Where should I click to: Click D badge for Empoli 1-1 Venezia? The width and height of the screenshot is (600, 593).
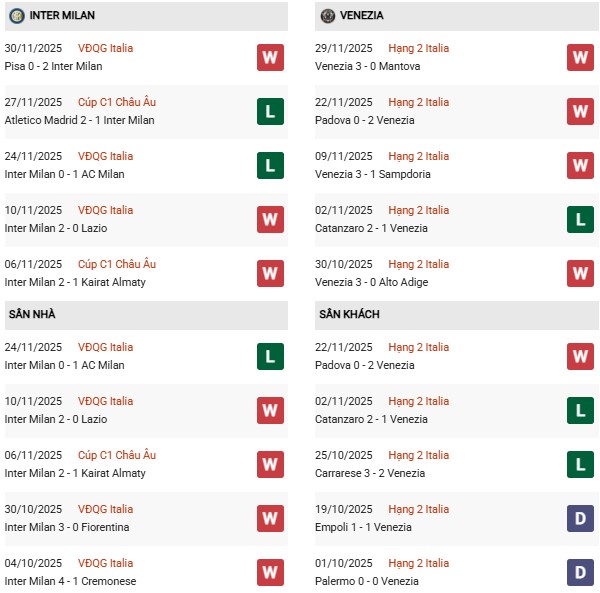580,518
